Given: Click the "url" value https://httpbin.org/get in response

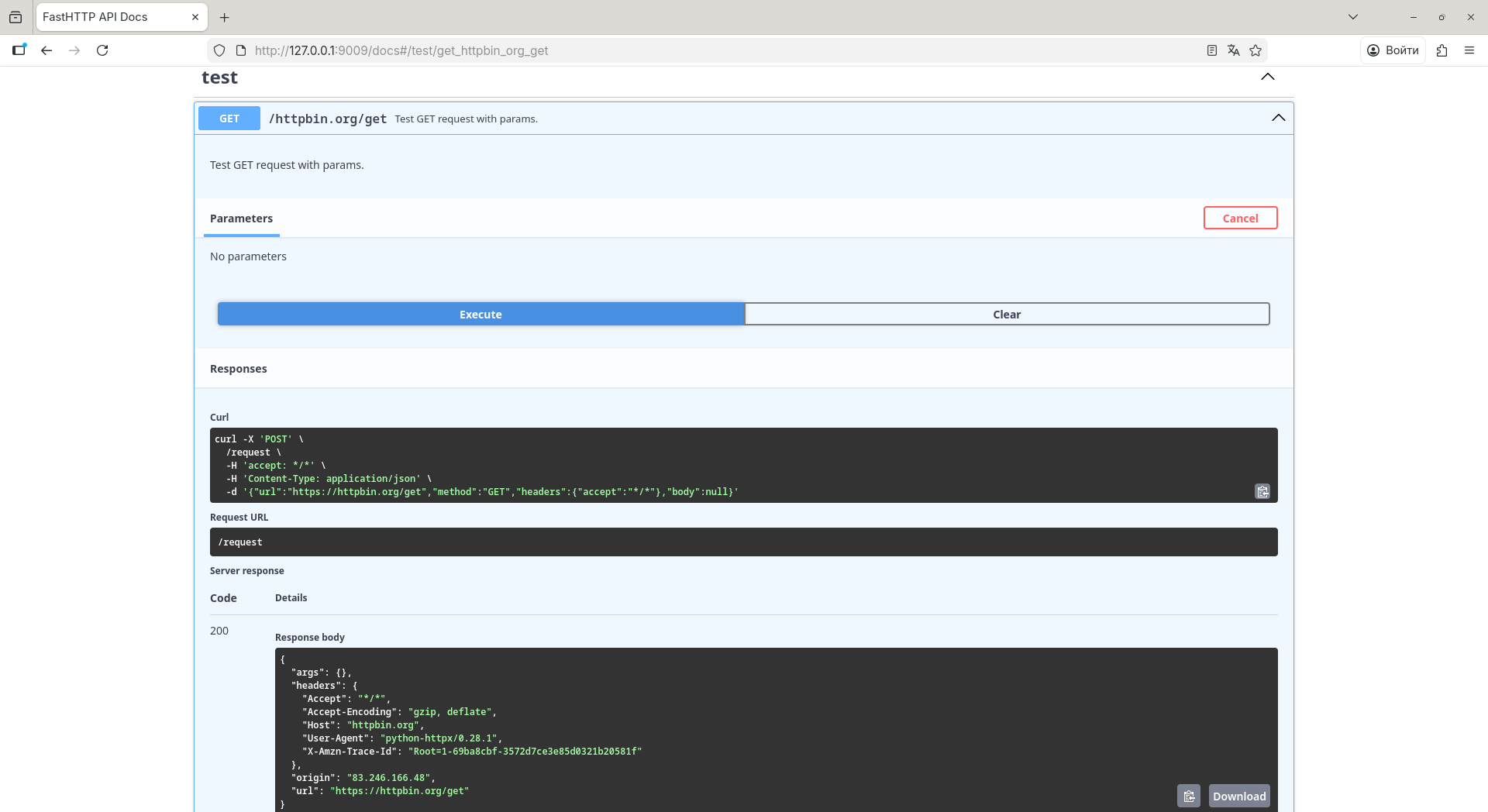Looking at the screenshot, I should [x=399, y=790].
